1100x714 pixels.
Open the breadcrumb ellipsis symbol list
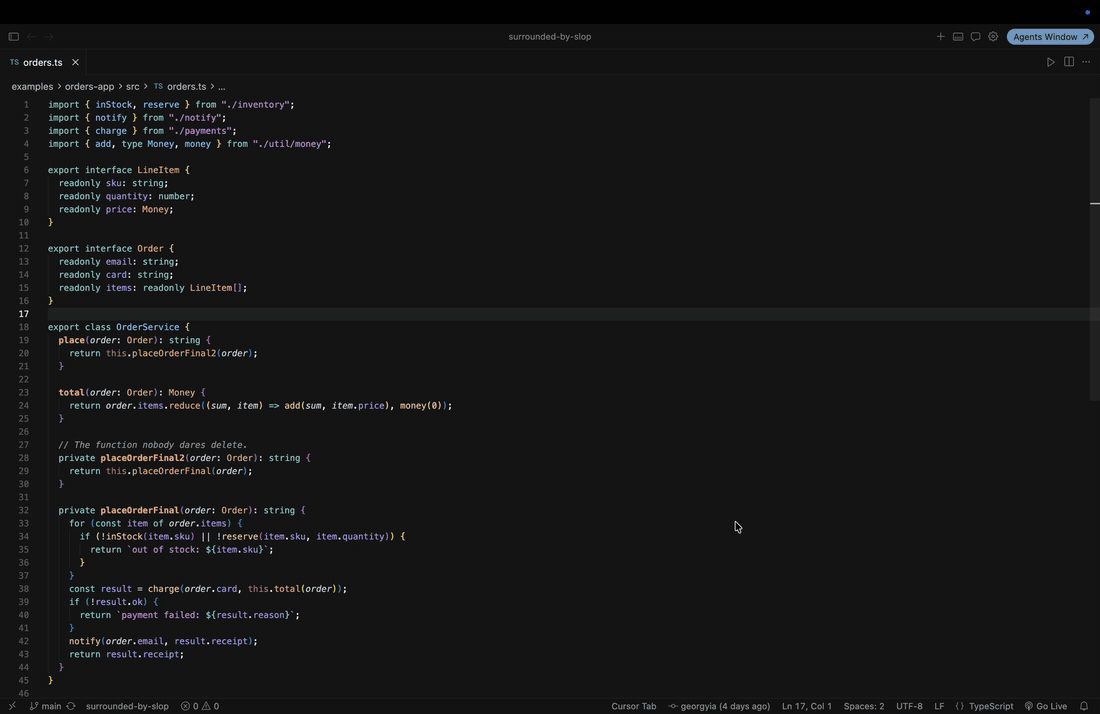click(x=222, y=86)
